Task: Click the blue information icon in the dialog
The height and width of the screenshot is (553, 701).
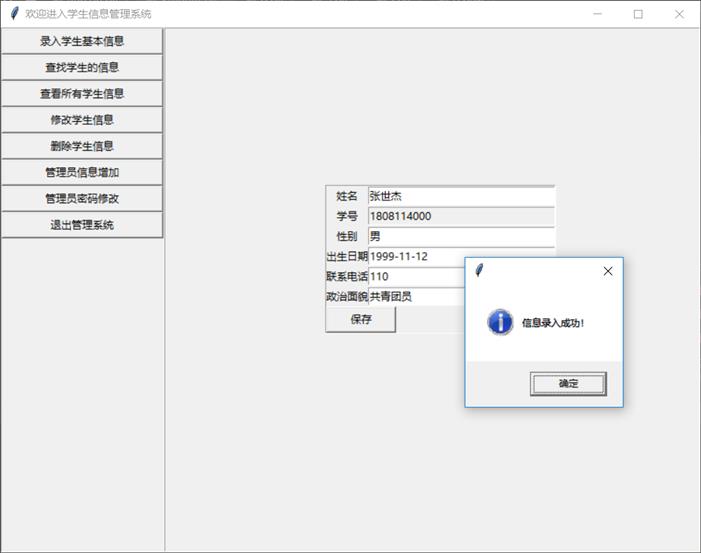Action: pyautogui.click(x=500, y=322)
